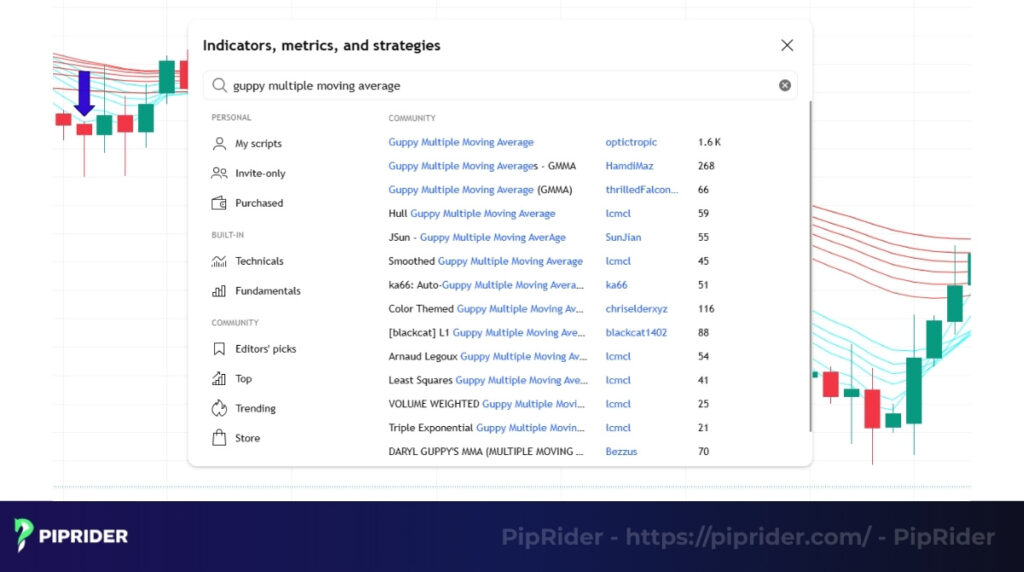Click the Editors' picks bookmark icon
Viewport: 1024px width, 572px height.
coord(219,349)
